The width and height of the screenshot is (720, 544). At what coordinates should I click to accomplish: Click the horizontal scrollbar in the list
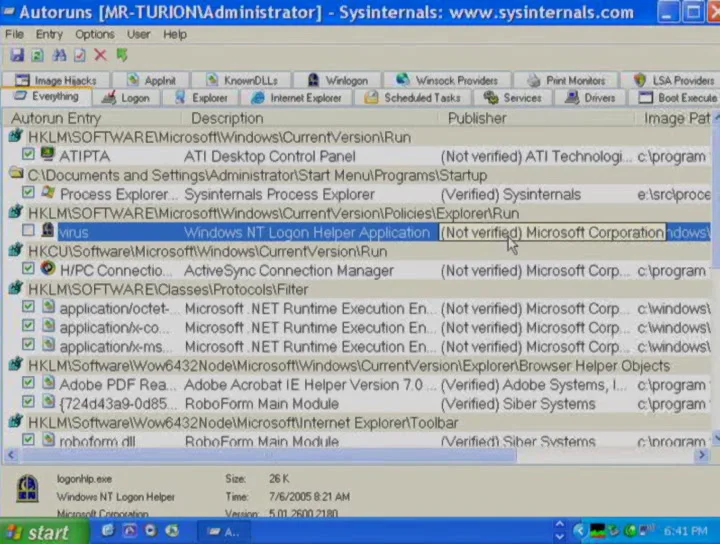pyautogui.click(x=300, y=455)
